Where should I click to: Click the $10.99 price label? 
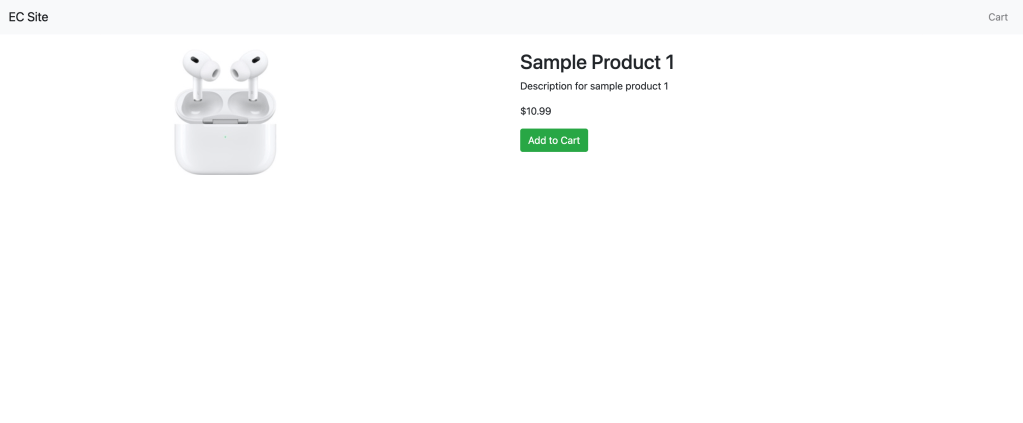coord(535,111)
